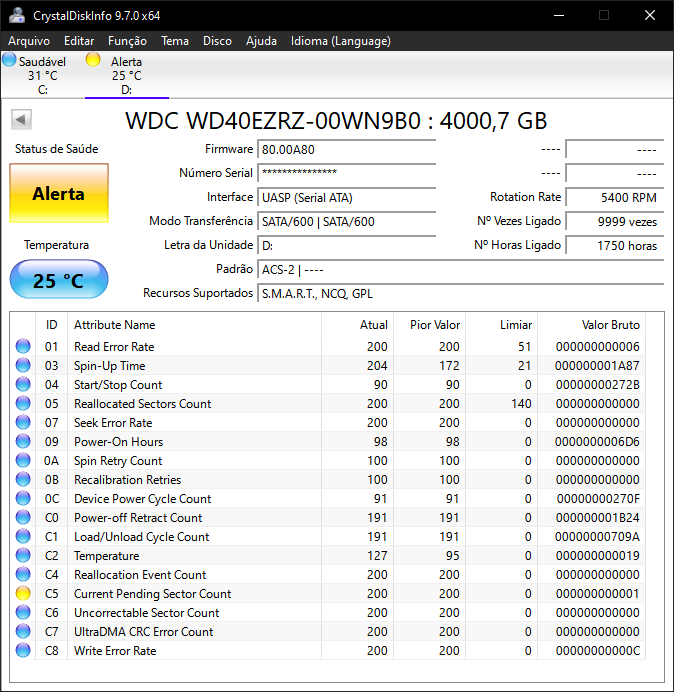Click status orb for UltraDMA CRC Error Count
The height and width of the screenshot is (692, 674).
pyautogui.click(x=23, y=631)
